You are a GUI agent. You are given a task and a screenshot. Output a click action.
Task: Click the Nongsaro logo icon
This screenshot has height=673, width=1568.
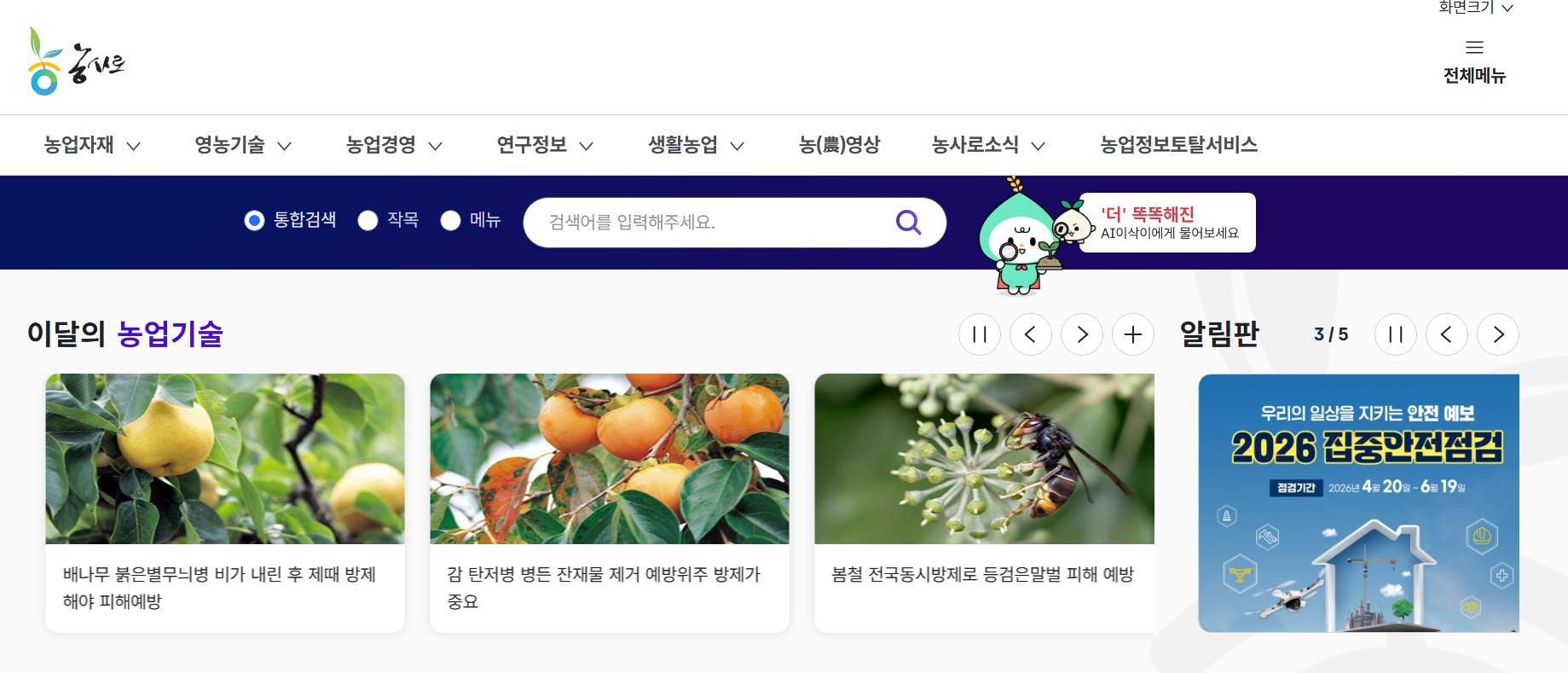click(x=76, y=61)
